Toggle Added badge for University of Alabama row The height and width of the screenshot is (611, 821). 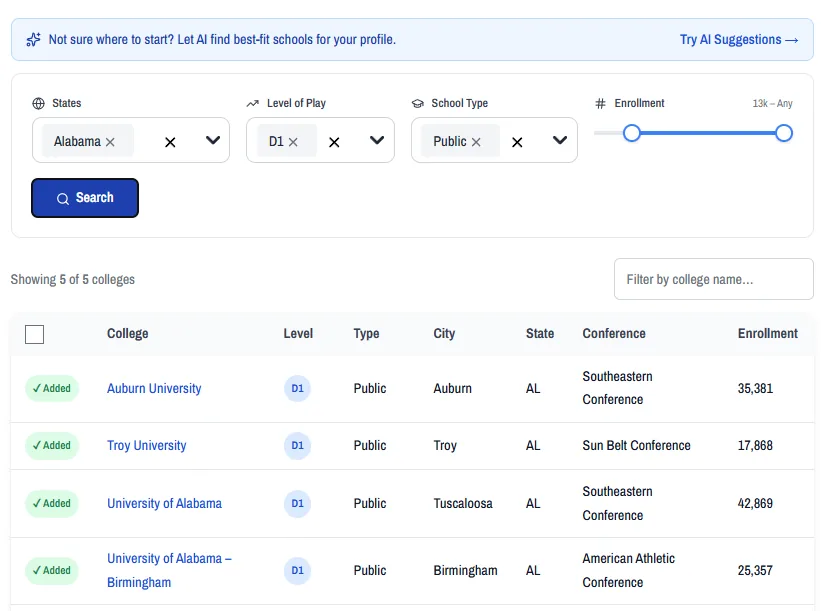click(x=52, y=504)
